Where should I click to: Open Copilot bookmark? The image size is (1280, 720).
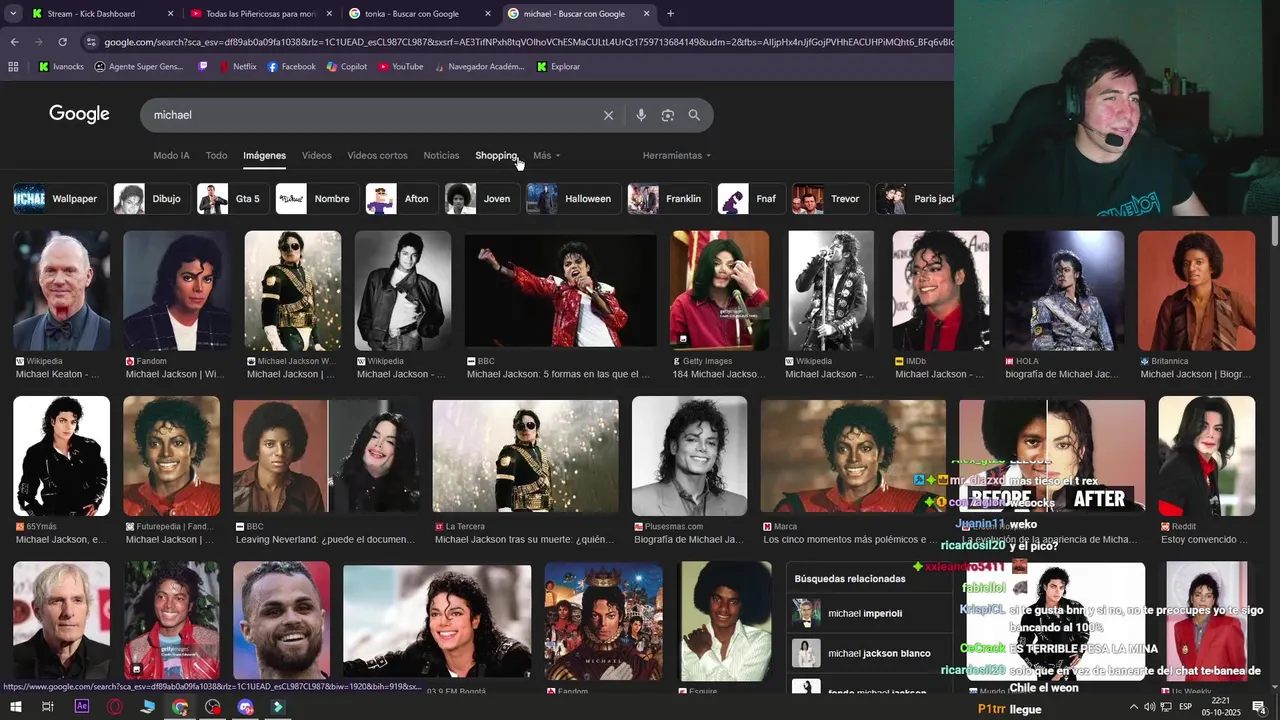pos(347,67)
